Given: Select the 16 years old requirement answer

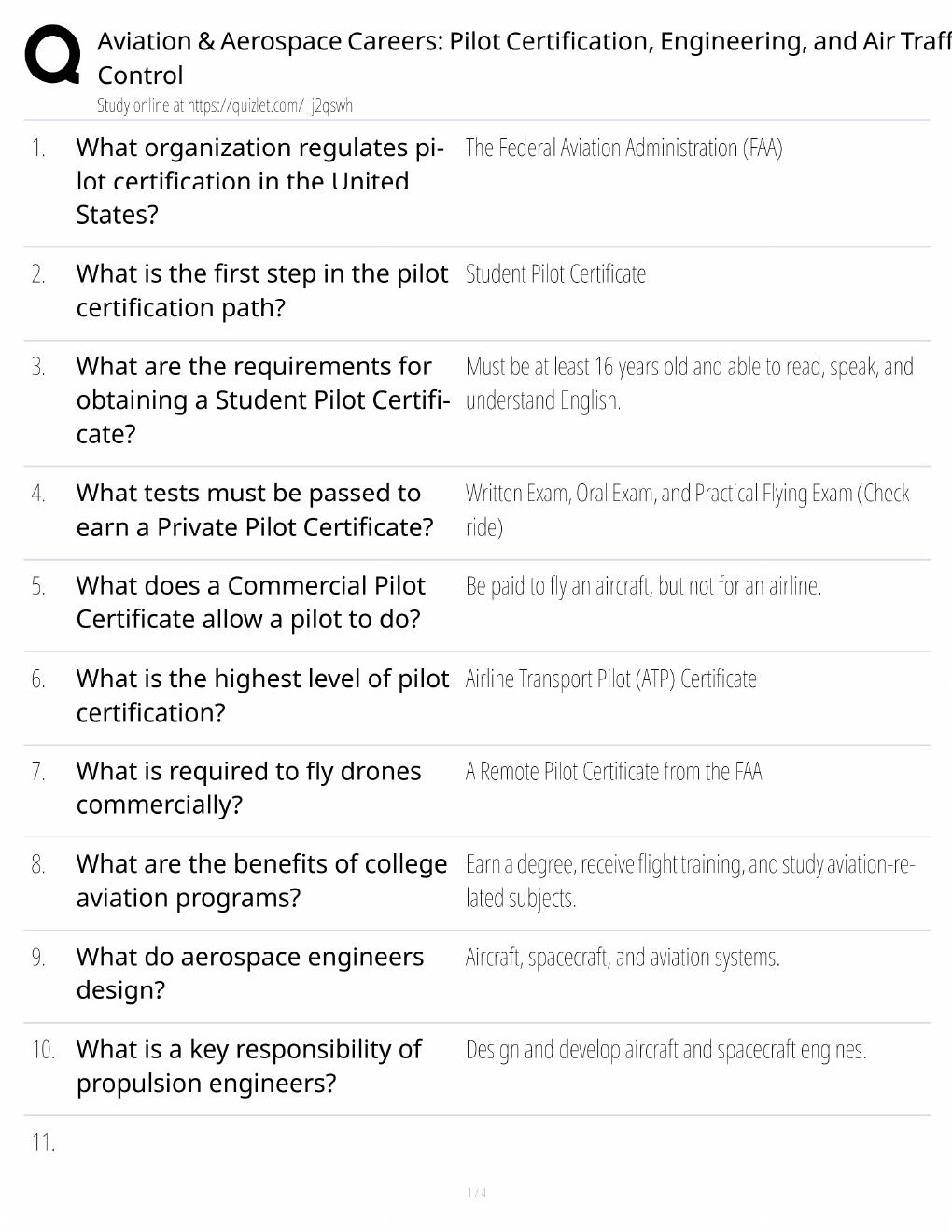Looking at the screenshot, I should [689, 384].
